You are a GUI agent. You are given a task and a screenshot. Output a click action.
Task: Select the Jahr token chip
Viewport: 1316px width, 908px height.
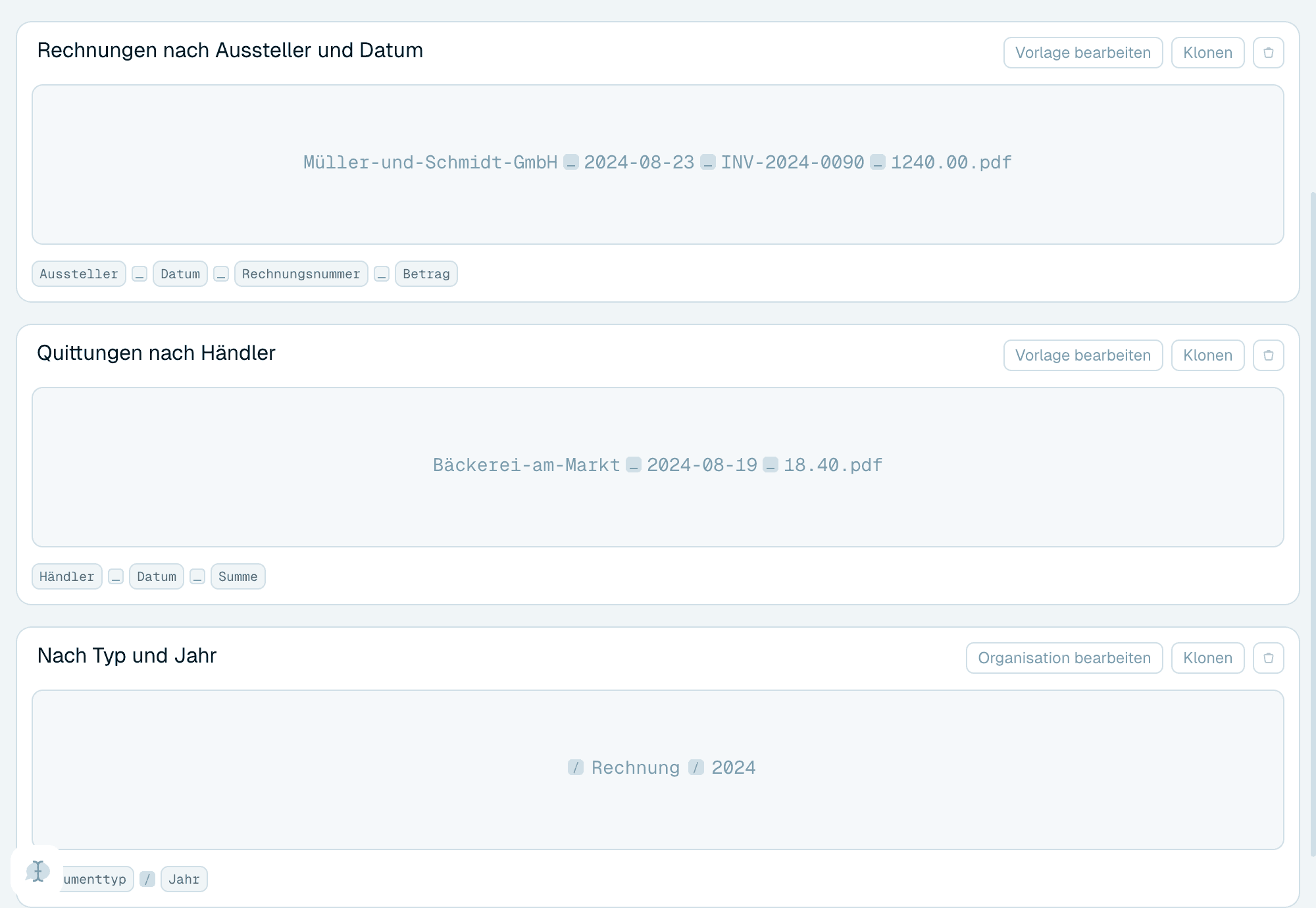pos(184,879)
